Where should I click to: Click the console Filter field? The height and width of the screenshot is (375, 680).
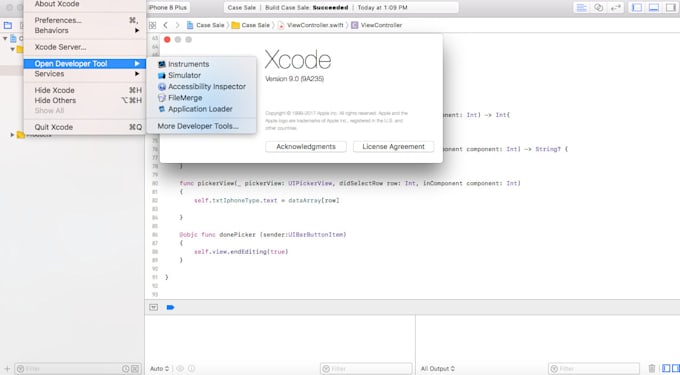coord(594,369)
